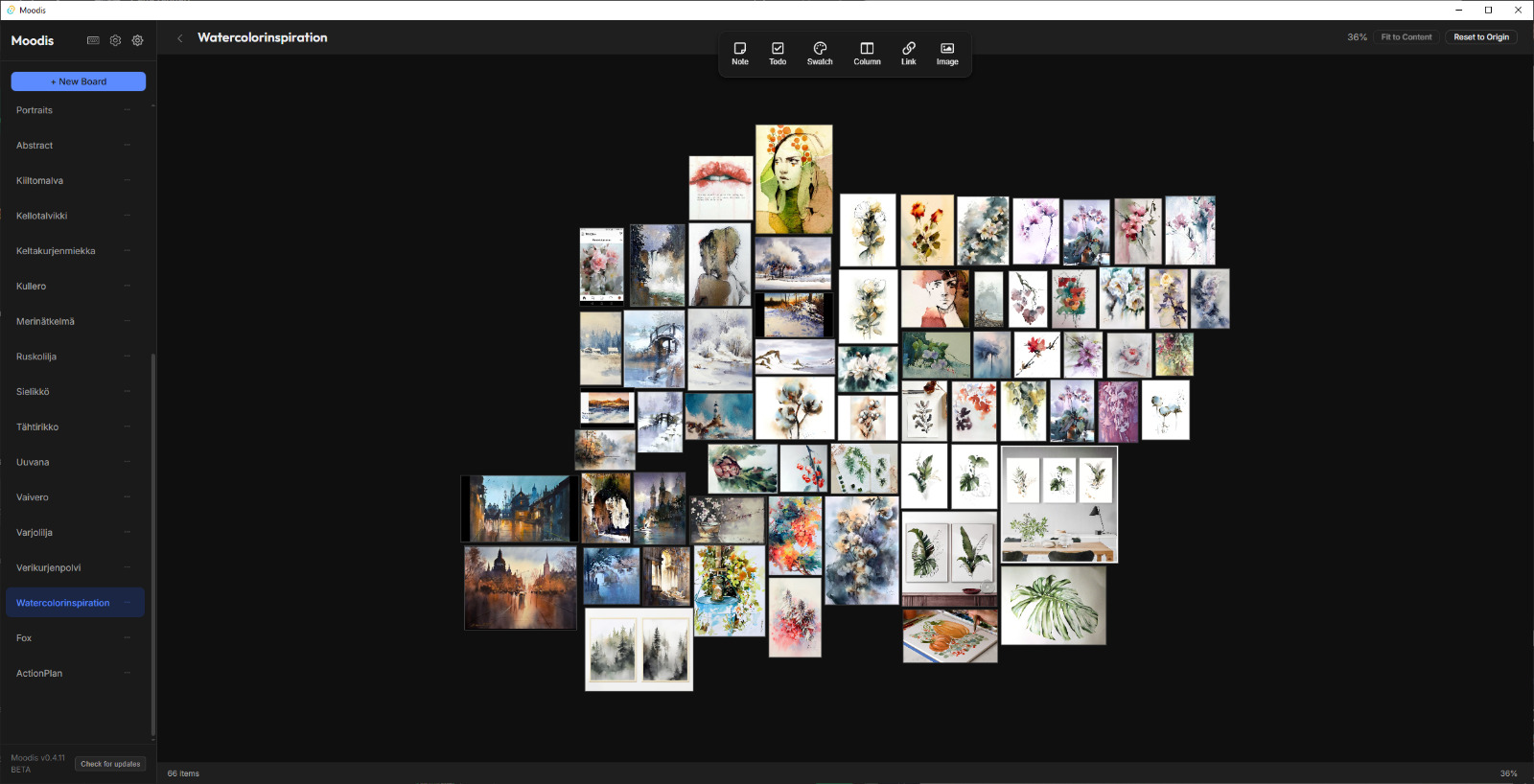This screenshot has height=784, width=1534.
Task: Open the Keltakurjenmiekka board
Action: pyautogui.click(x=73, y=251)
